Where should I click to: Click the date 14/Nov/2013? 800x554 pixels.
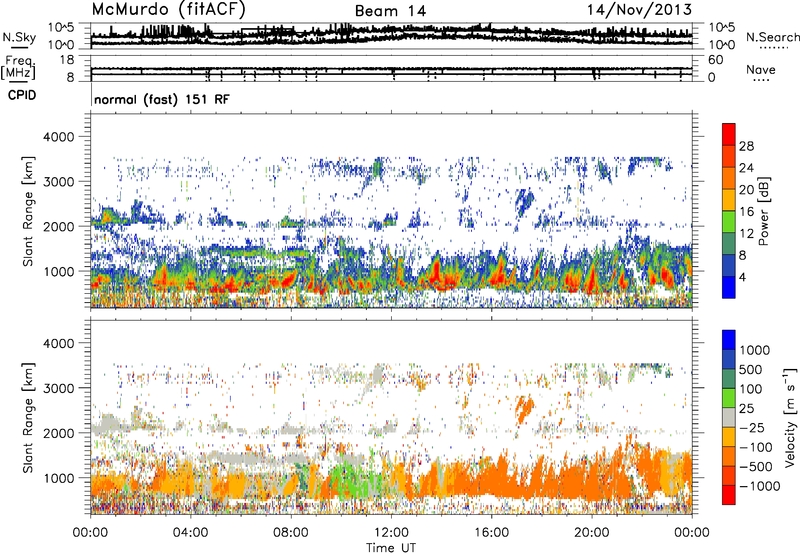[x=639, y=9]
